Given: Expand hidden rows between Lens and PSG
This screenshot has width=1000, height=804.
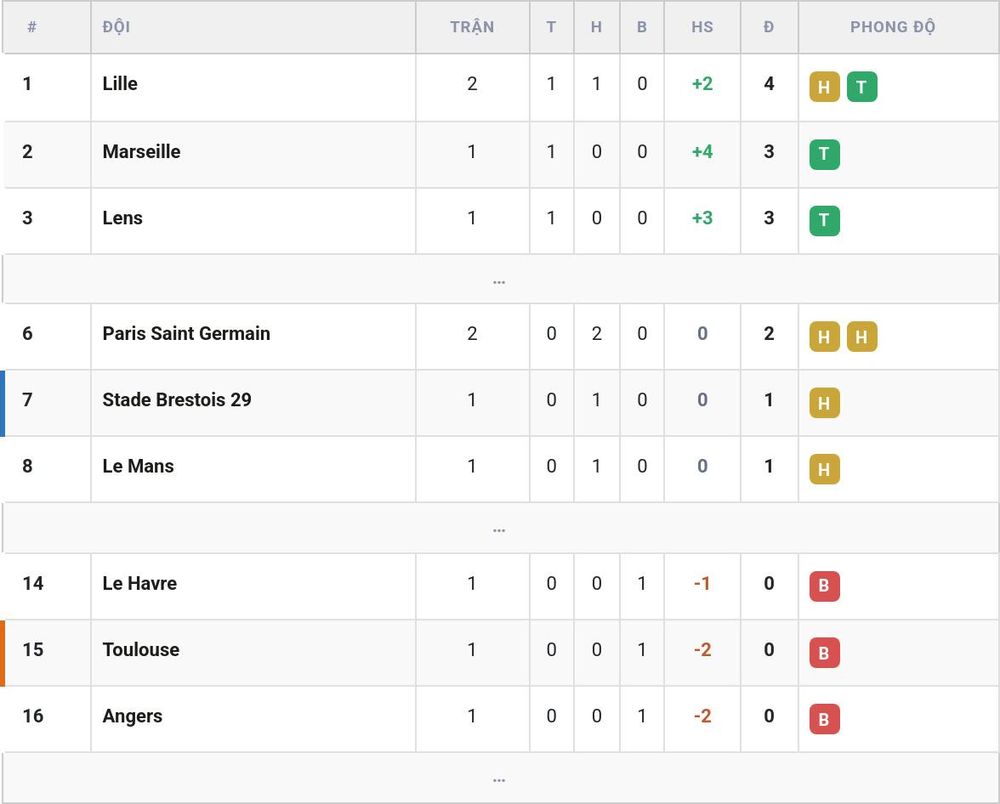Looking at the screenshot, I should click(x=499, y=279).
